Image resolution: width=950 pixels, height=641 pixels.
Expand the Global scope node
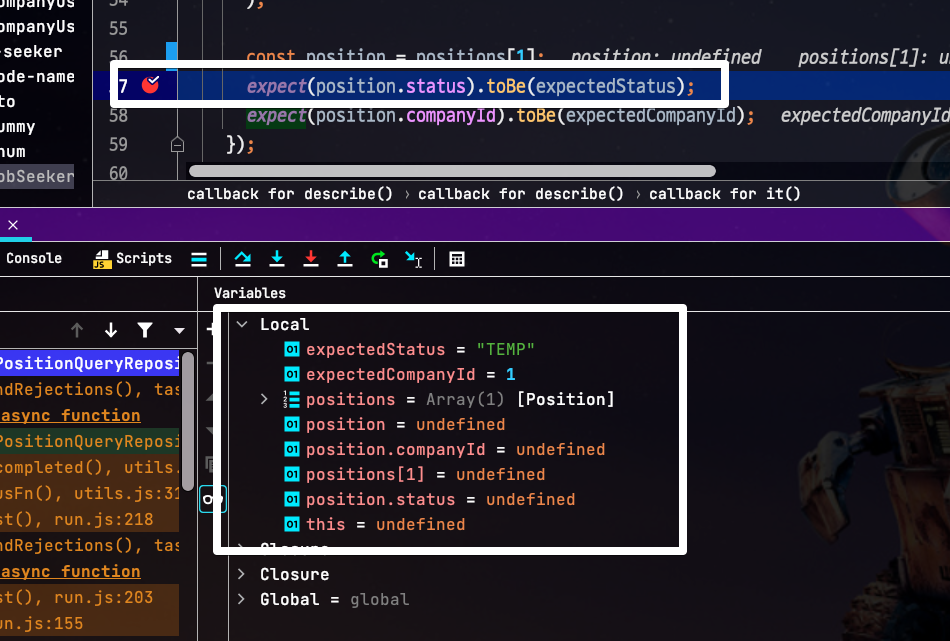[242, 599]
